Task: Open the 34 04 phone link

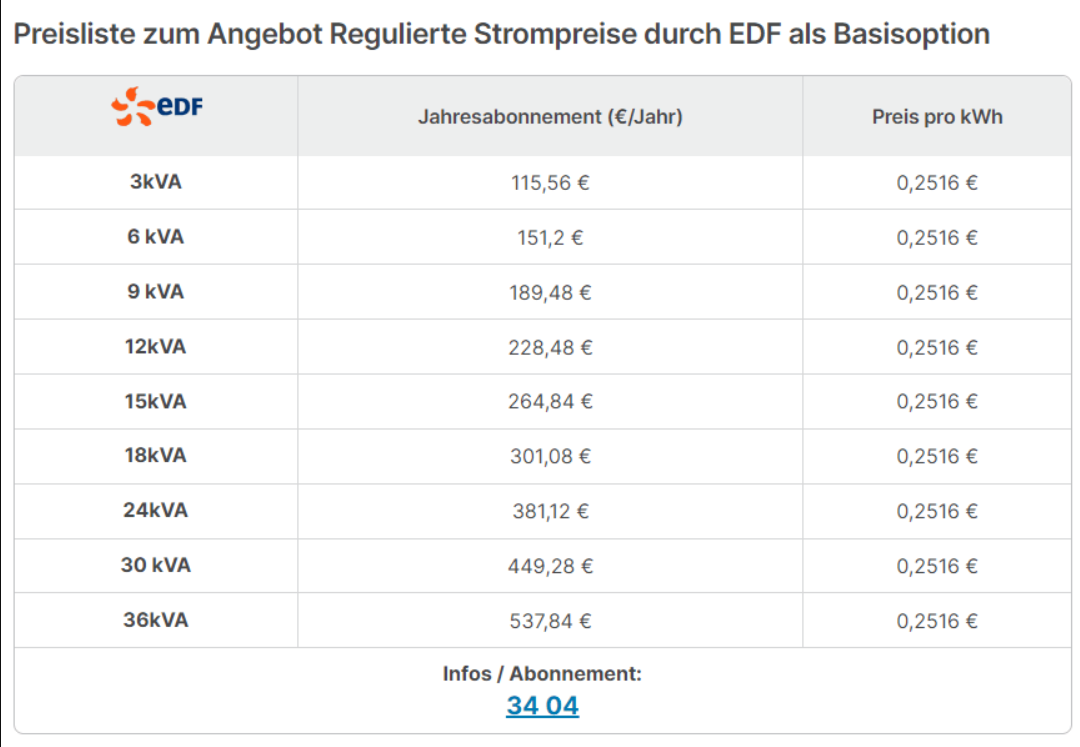Action: [x=542, y=706]
